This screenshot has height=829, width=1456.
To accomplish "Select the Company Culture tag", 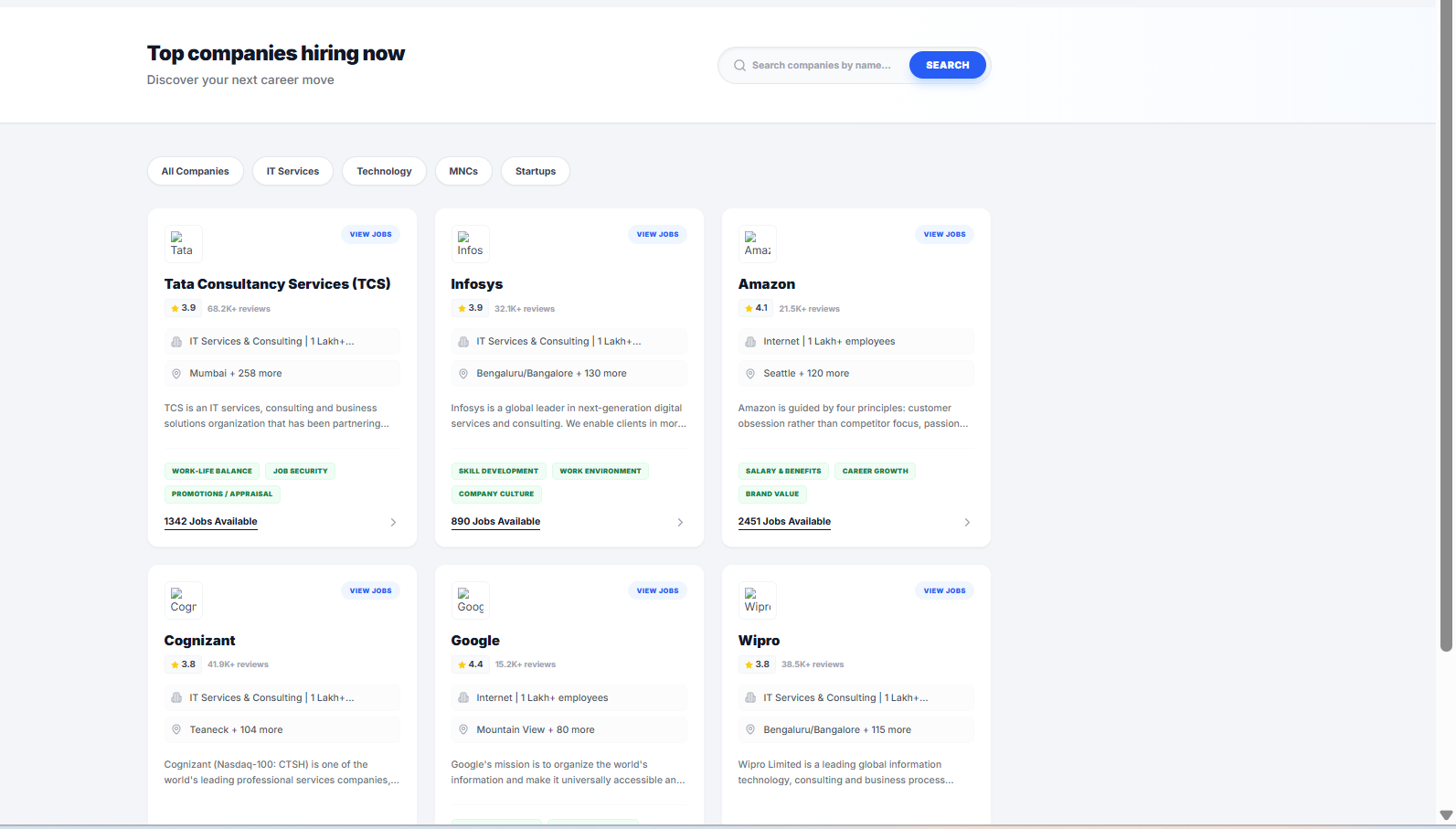I will 496,494.
